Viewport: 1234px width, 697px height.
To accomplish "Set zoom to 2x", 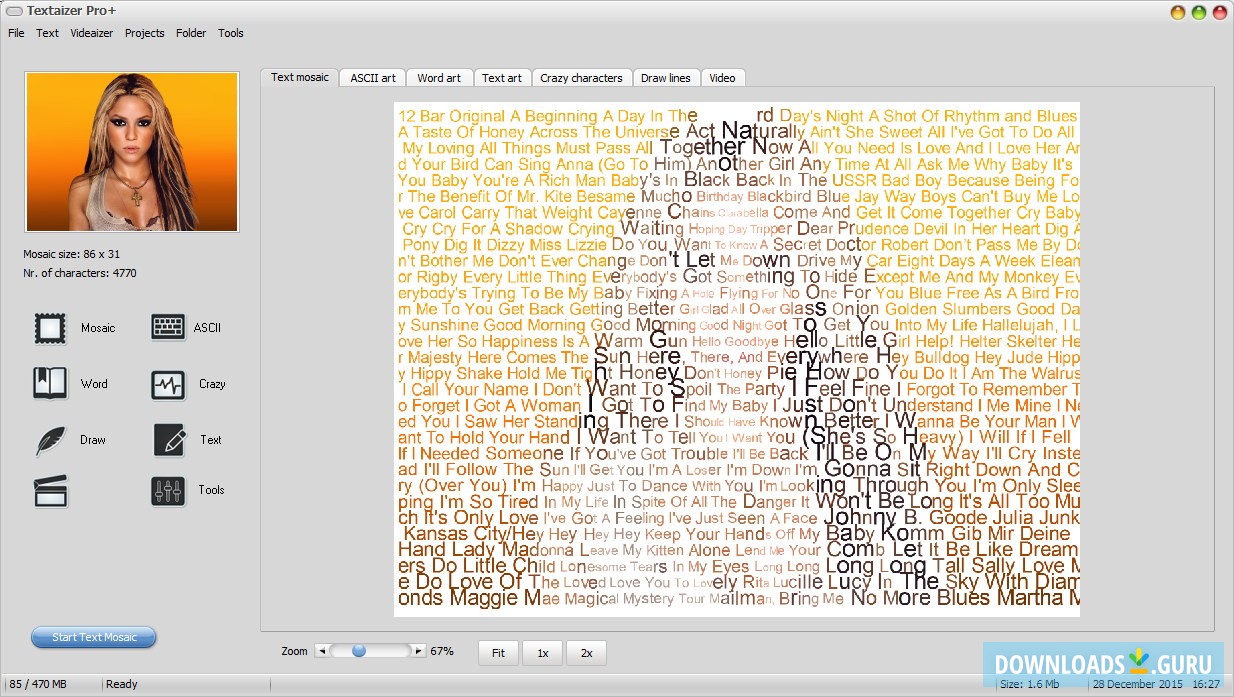I will tap(586, 653).
